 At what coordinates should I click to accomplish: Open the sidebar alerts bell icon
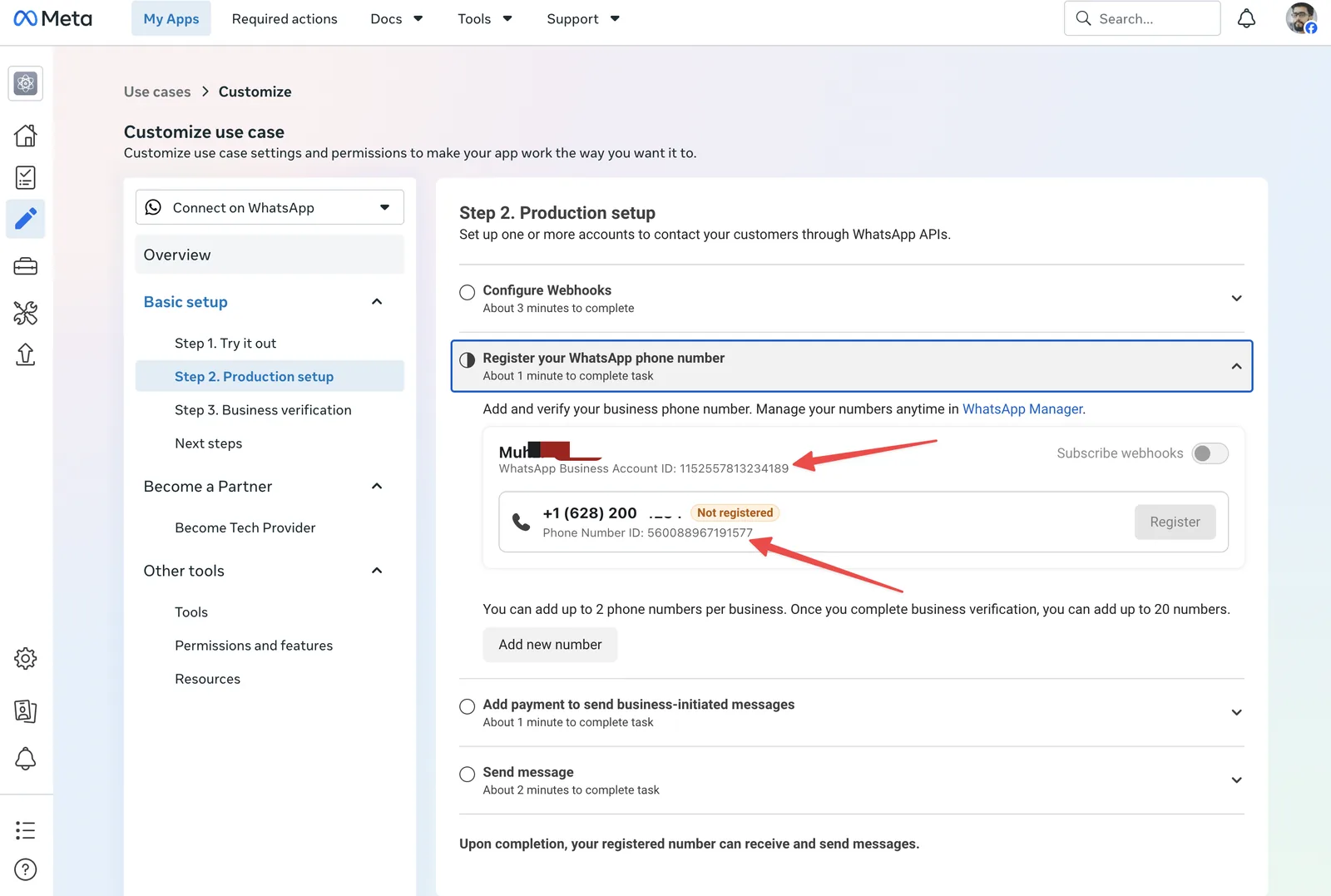[26, 759]
